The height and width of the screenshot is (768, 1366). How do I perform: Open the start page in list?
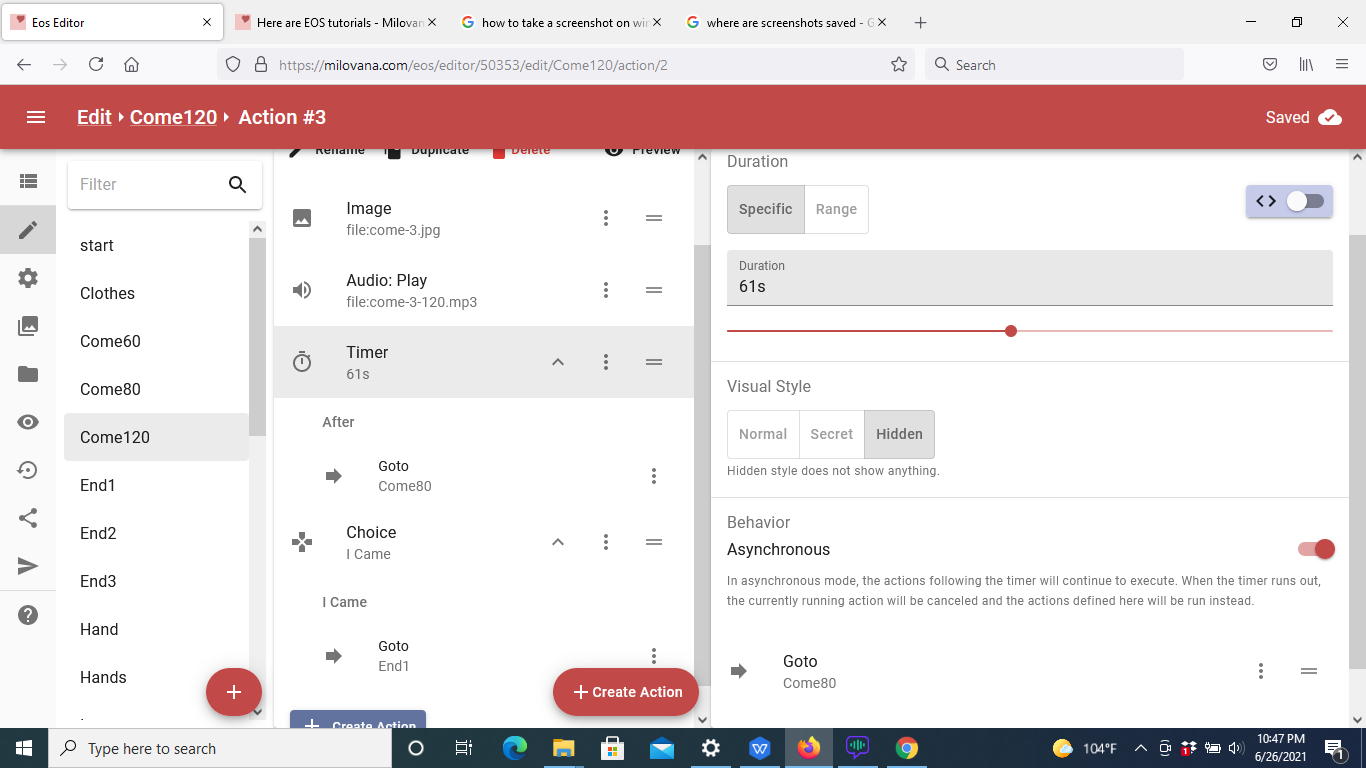pos(156,245)
